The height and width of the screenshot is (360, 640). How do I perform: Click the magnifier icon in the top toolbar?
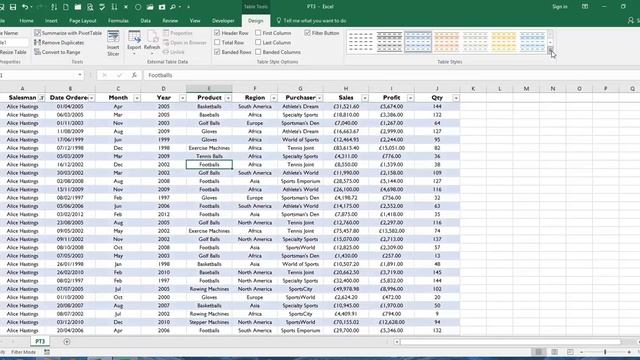click(173, 7)
